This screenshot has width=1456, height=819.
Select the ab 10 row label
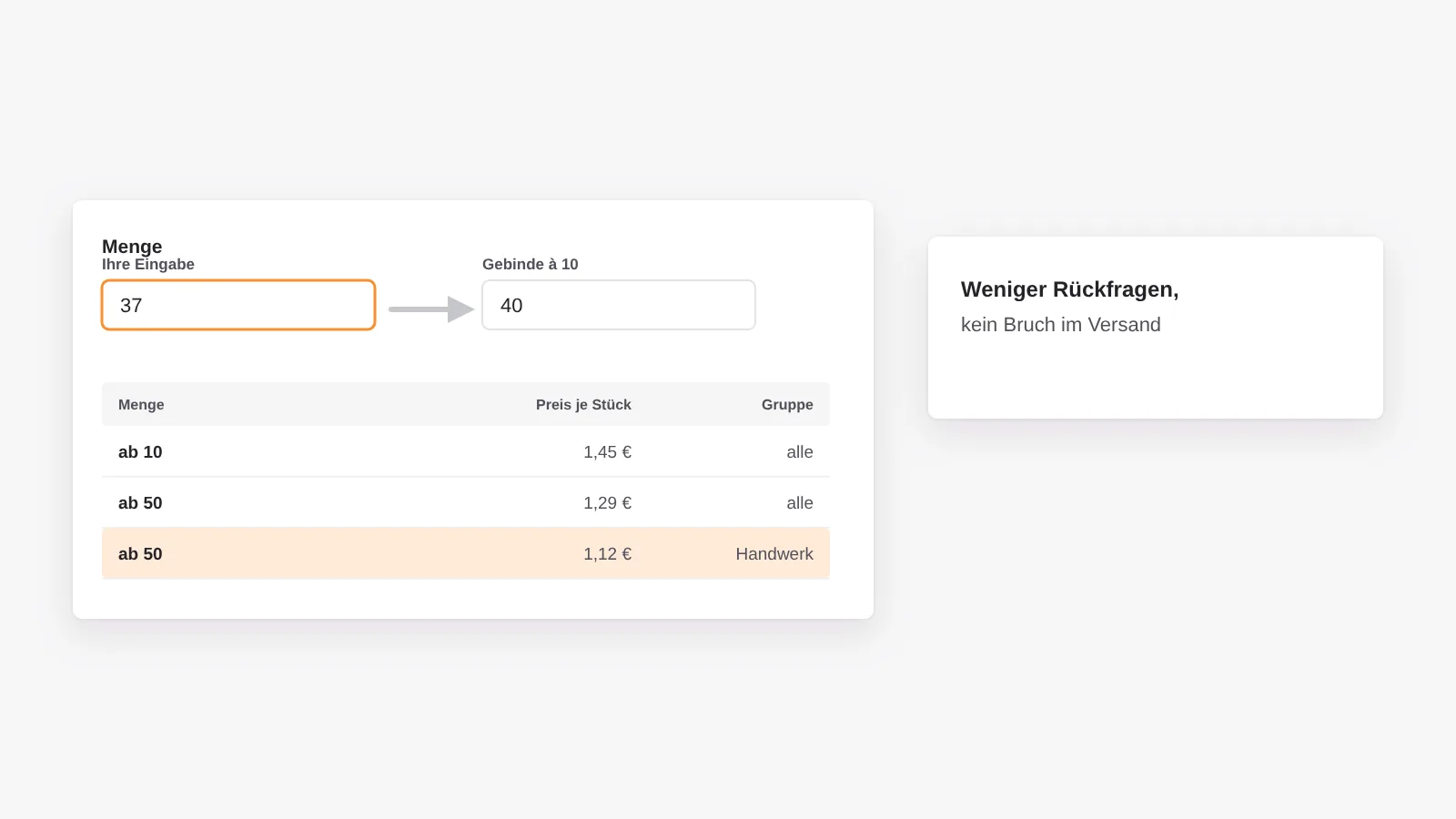(x=140, y=452)
